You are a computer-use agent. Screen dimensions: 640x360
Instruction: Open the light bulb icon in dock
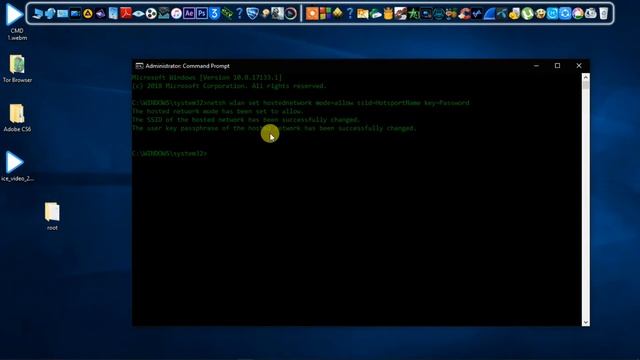tap(265, 13)
